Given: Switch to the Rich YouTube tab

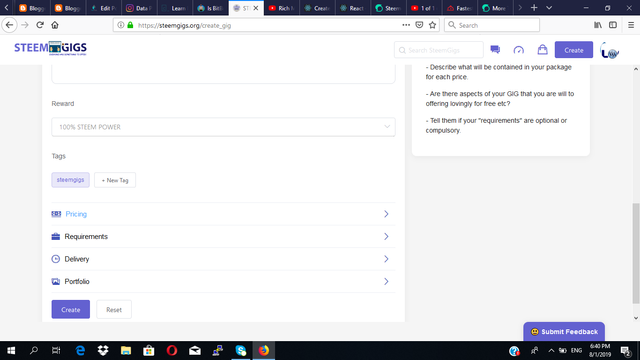Looking at the screenshot, I should 282,8.
